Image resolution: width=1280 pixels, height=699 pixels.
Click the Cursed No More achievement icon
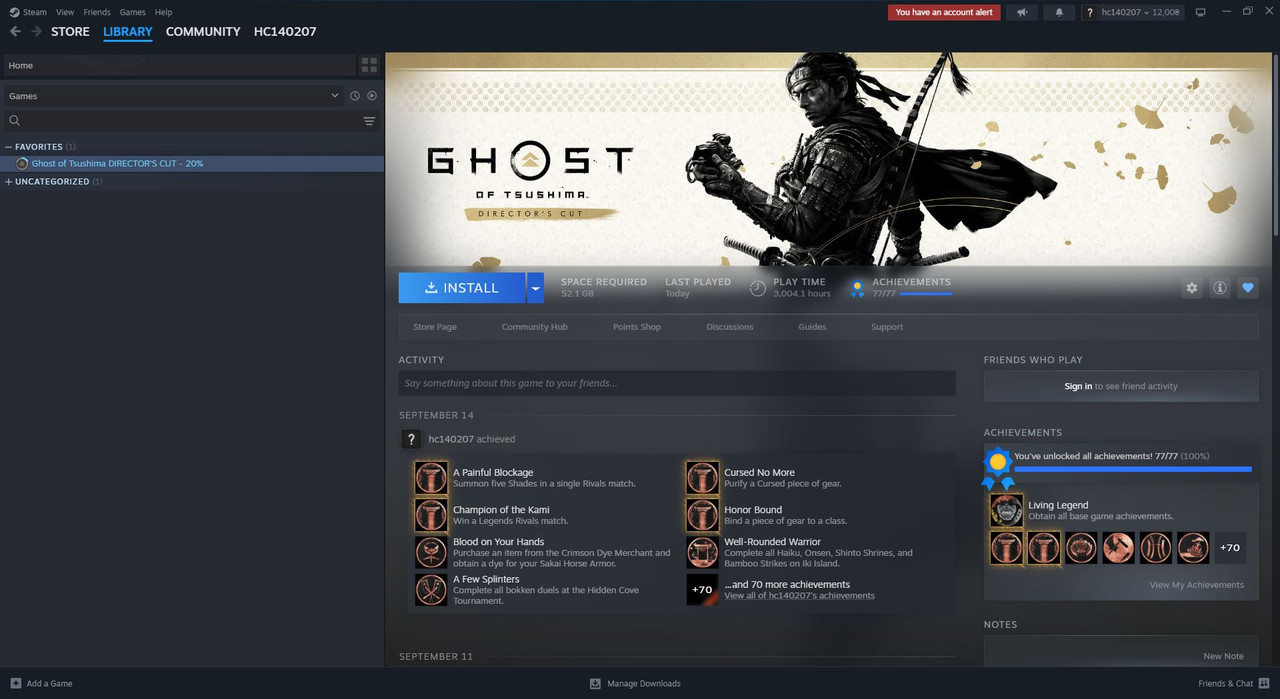702,478
